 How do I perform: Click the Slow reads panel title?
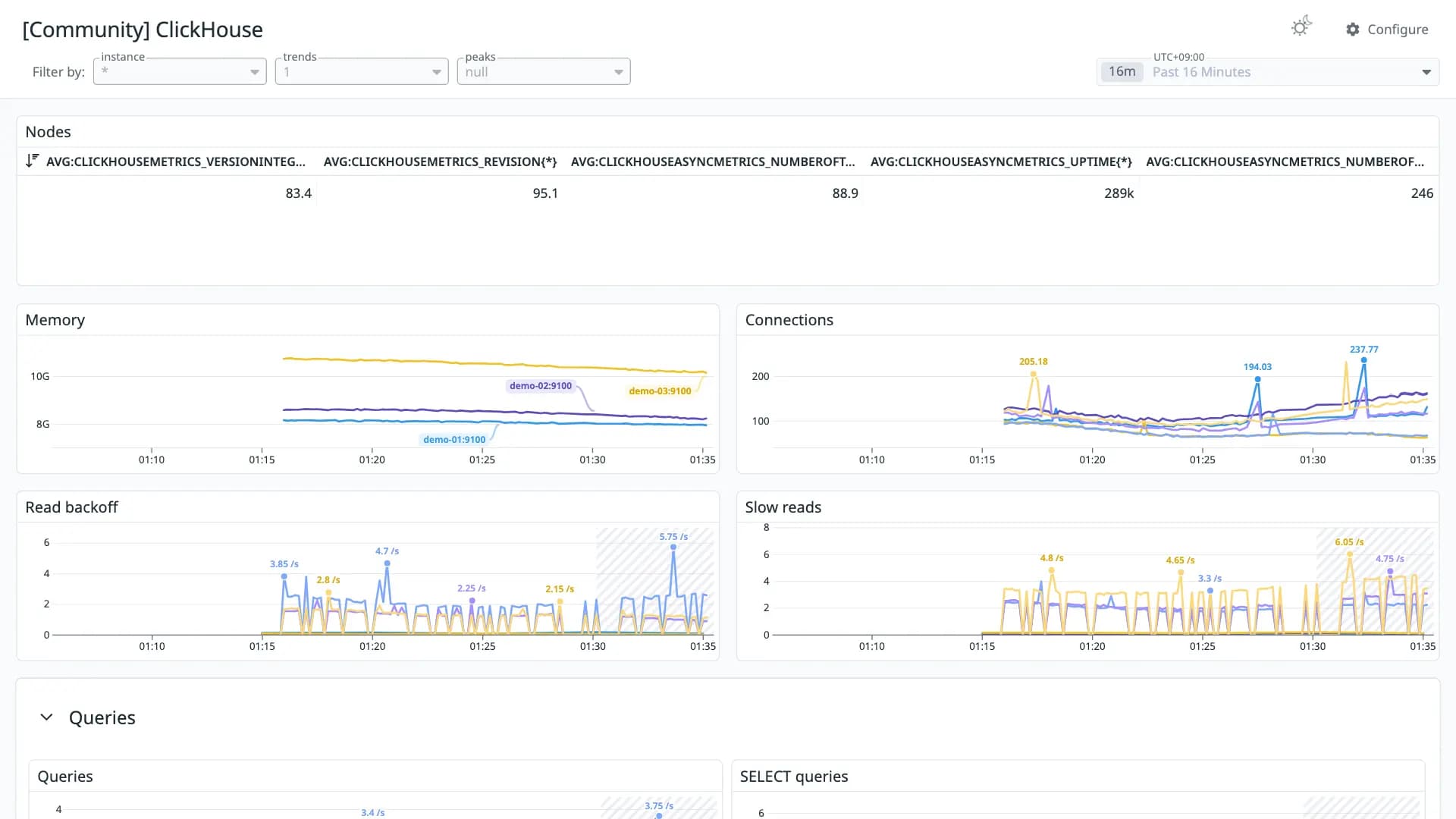(783, 507)
